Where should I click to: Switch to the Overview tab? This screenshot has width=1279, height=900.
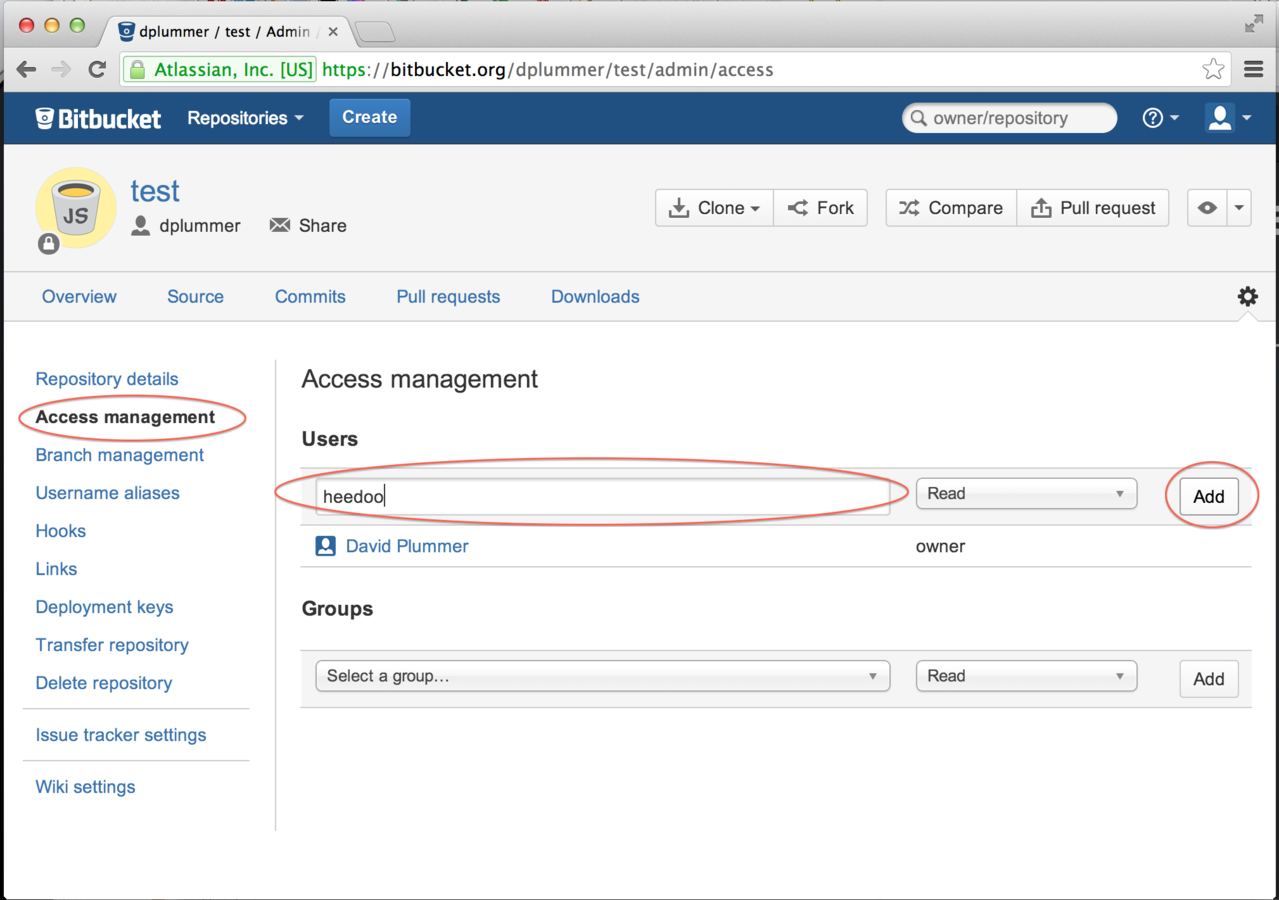click(x=79, y=297)
